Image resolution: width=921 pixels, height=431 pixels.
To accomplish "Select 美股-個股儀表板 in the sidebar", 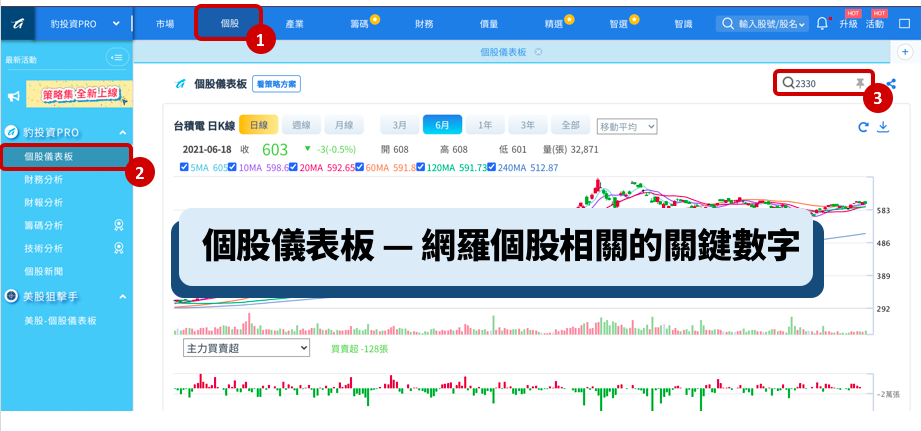I will click(x=60, y=321).
